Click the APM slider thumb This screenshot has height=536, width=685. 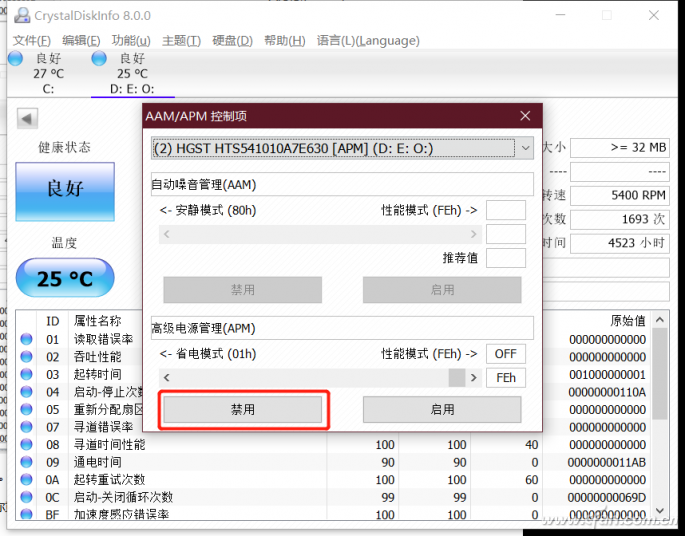(457, 377)
